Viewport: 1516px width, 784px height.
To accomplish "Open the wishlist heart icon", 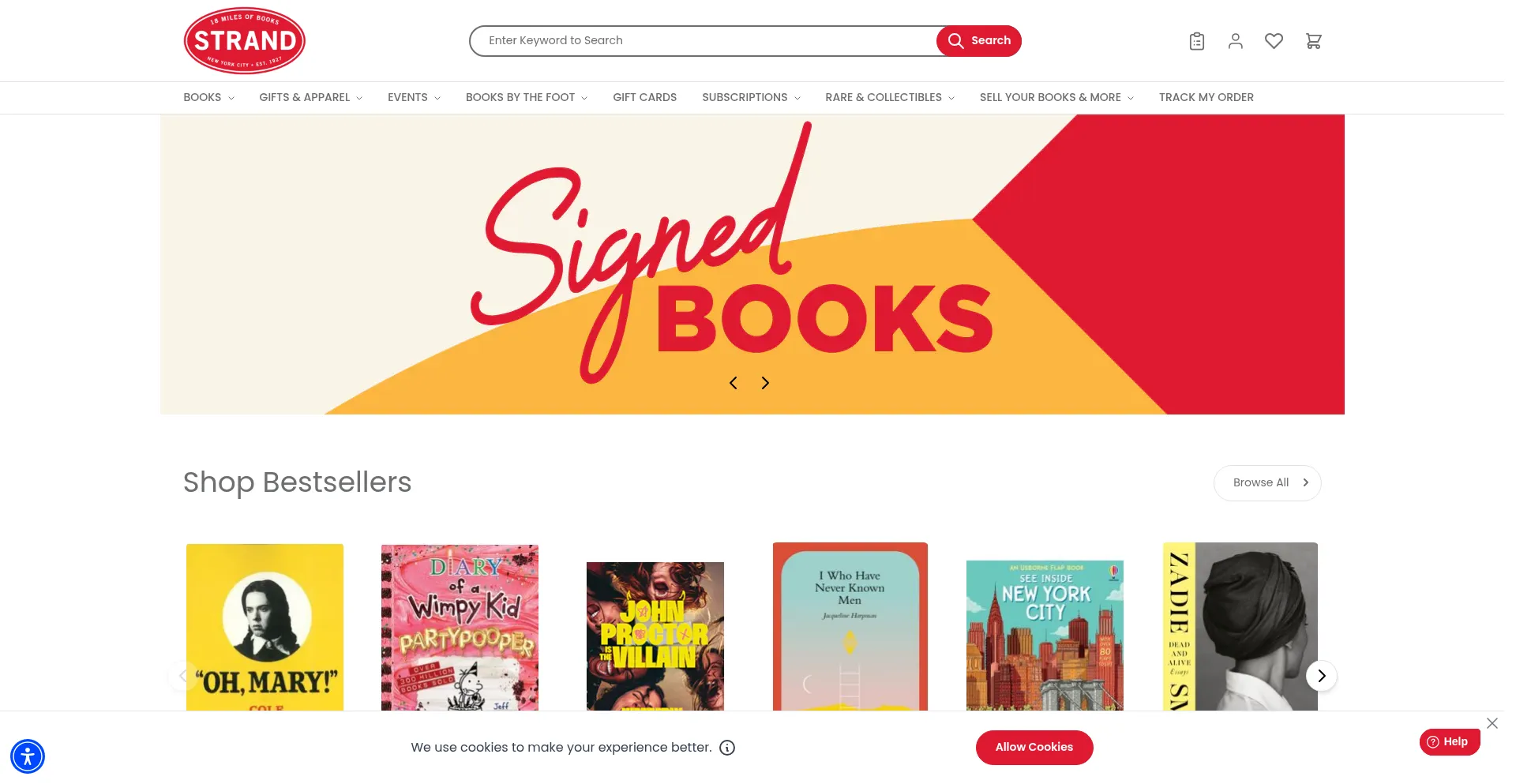I will pos(1274,41).
